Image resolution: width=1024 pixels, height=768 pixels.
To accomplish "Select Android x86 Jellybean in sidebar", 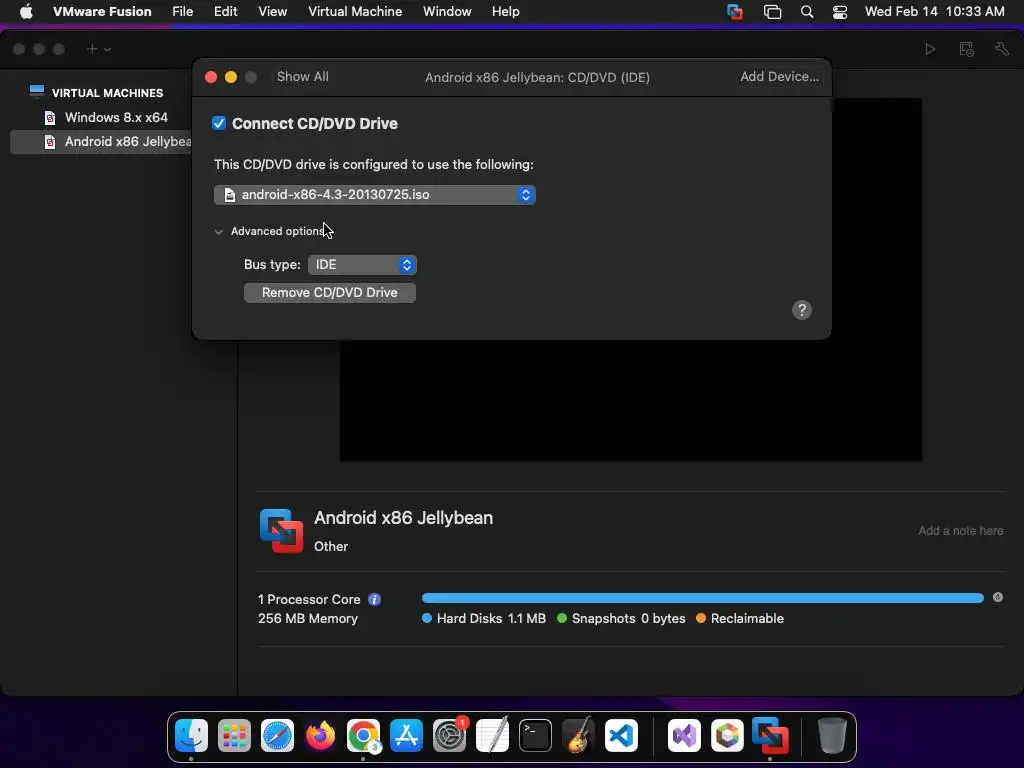I will click(101, 142).
